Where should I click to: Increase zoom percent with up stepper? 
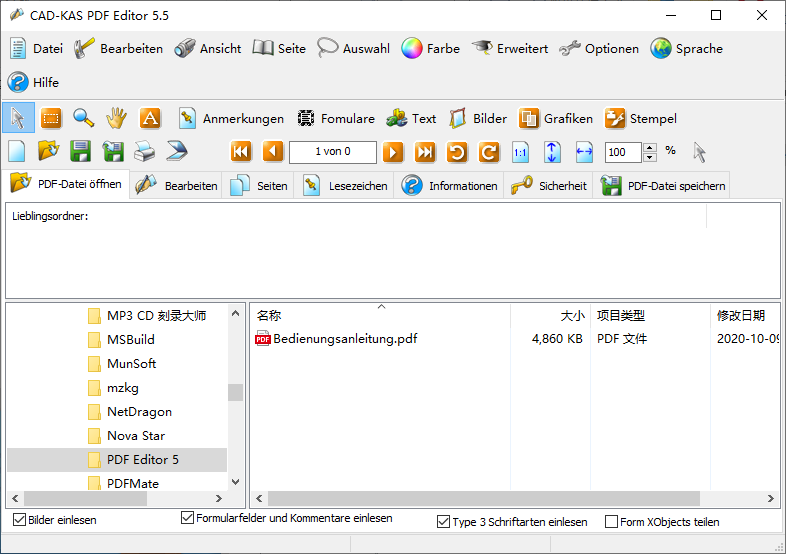[x=650, y=147]
